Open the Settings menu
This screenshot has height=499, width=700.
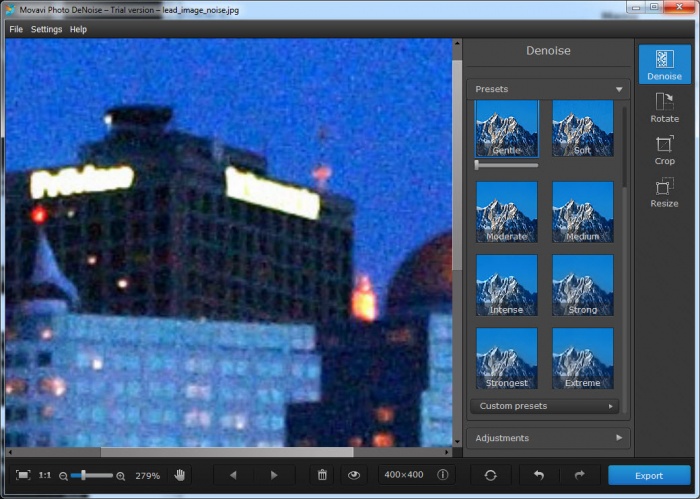click(46, 29)
